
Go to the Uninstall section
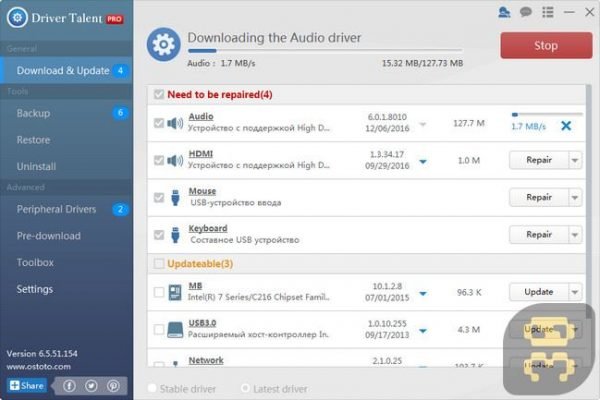coord(66,167)
